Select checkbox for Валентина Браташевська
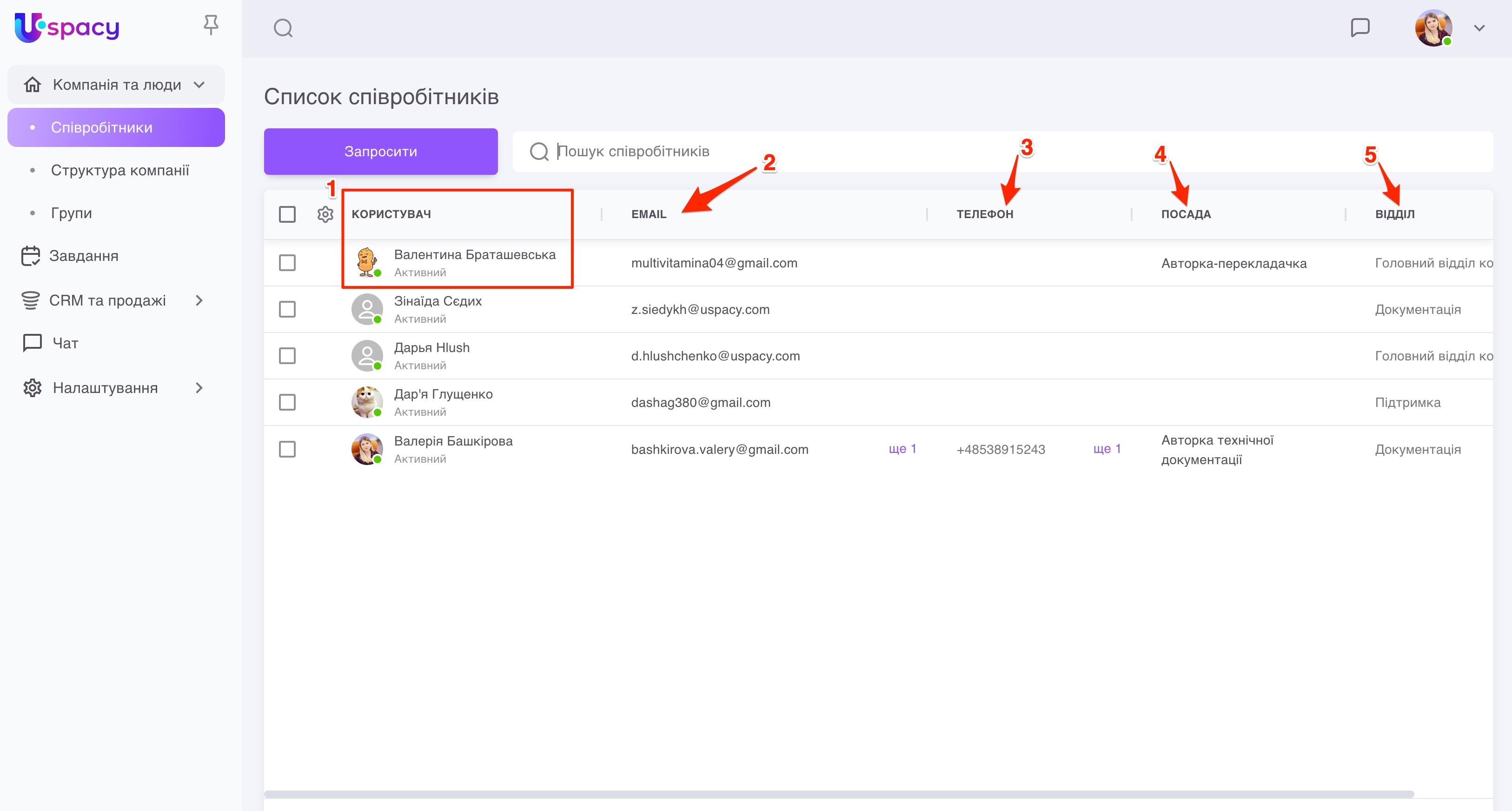Viewport: 1512px width, 811px height. 287,262
